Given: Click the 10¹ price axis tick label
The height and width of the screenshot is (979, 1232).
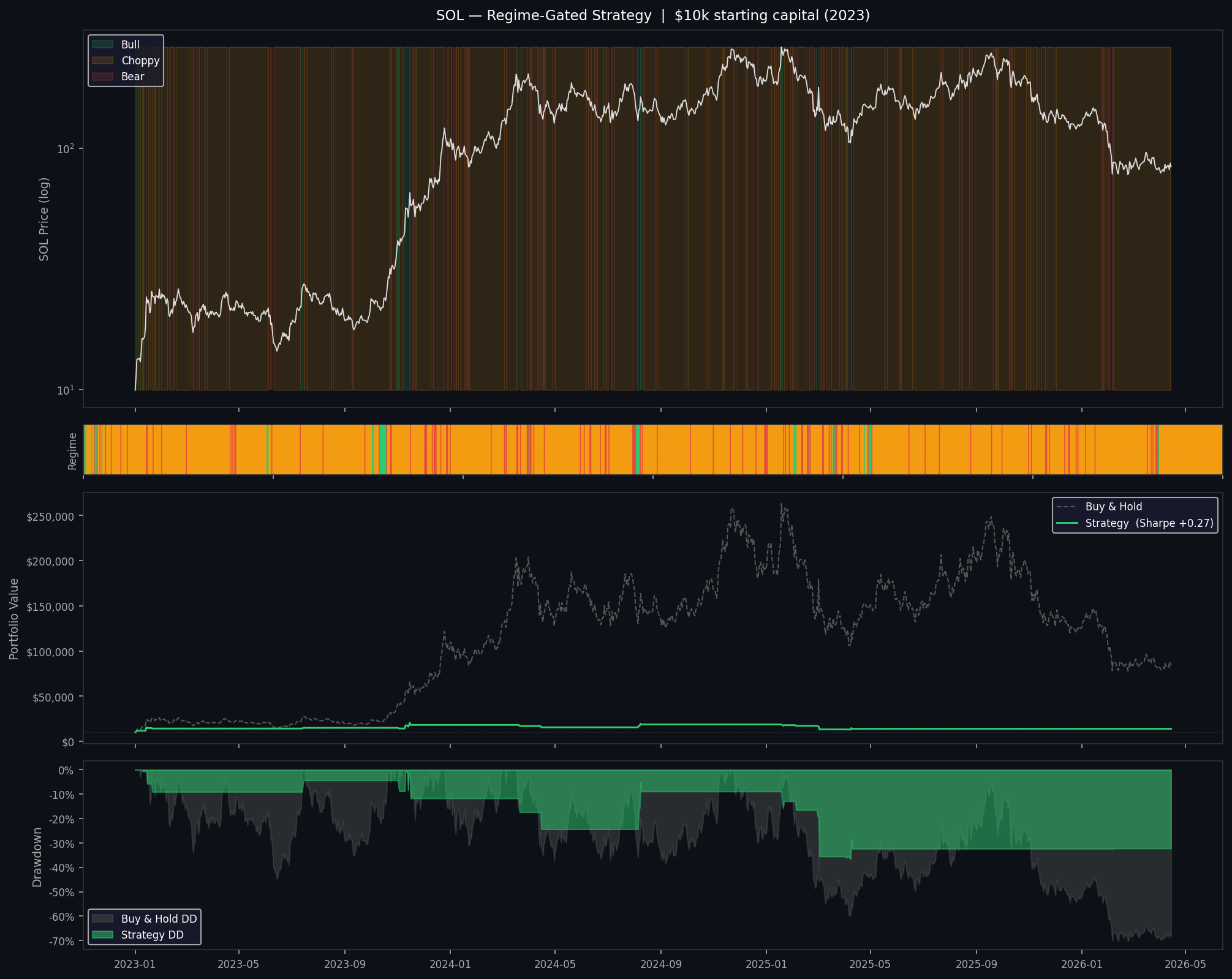Looking at the screenshot, I should 65,390.
